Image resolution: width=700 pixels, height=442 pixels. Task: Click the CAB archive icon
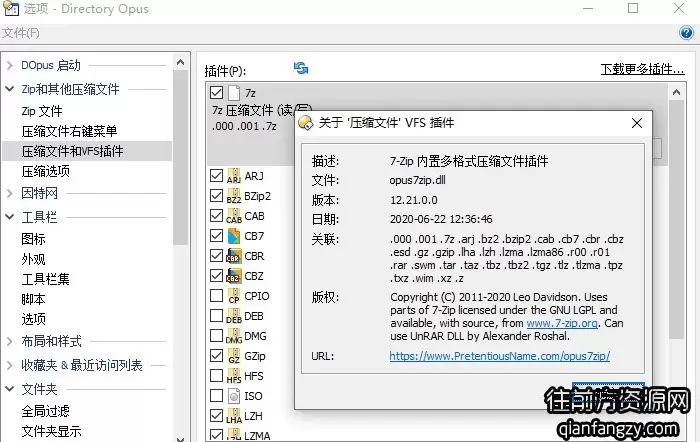tap(234, 216)
